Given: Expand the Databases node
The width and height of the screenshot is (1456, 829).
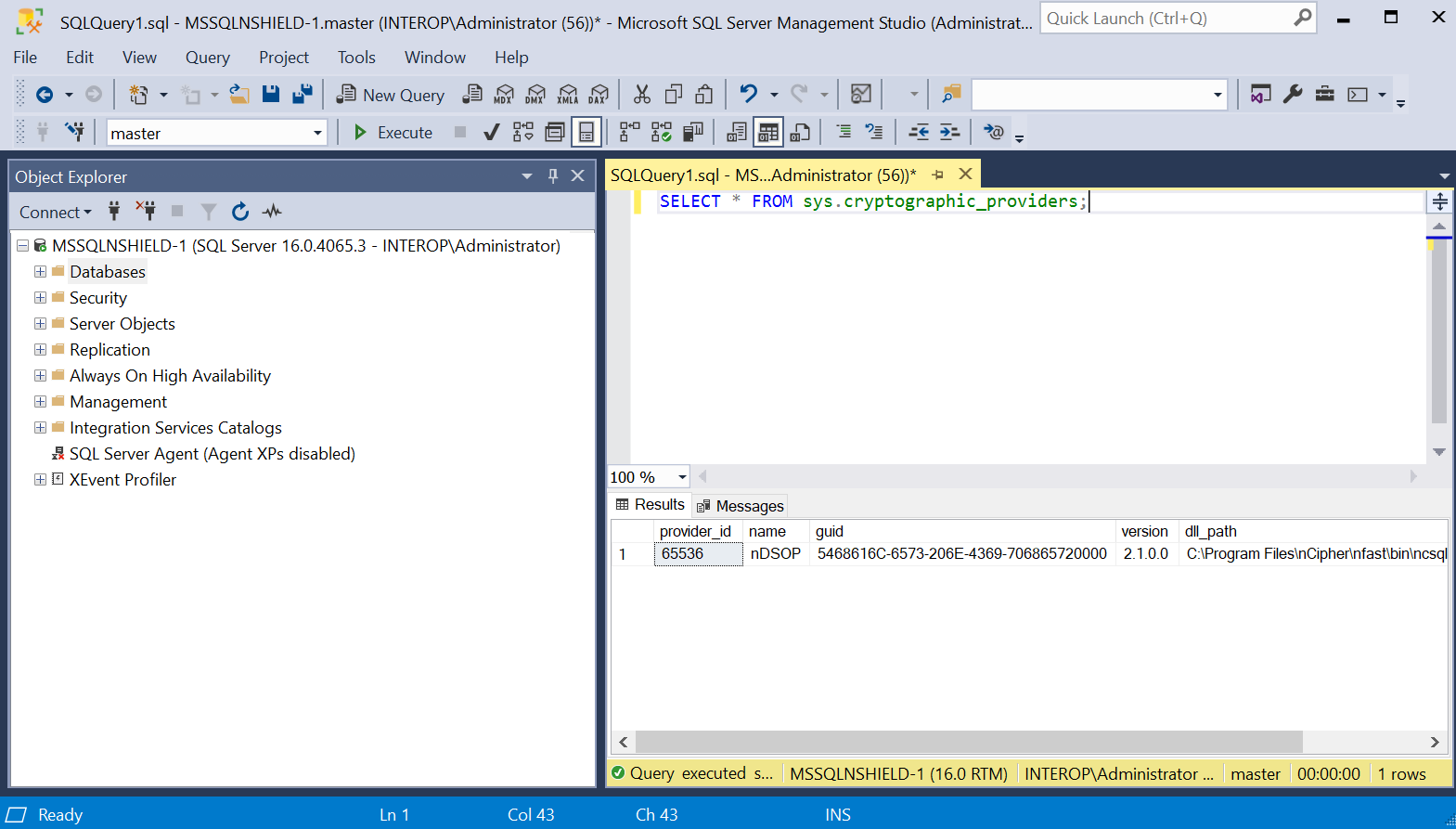Looking at the screenshot, I should click(40, 271).
